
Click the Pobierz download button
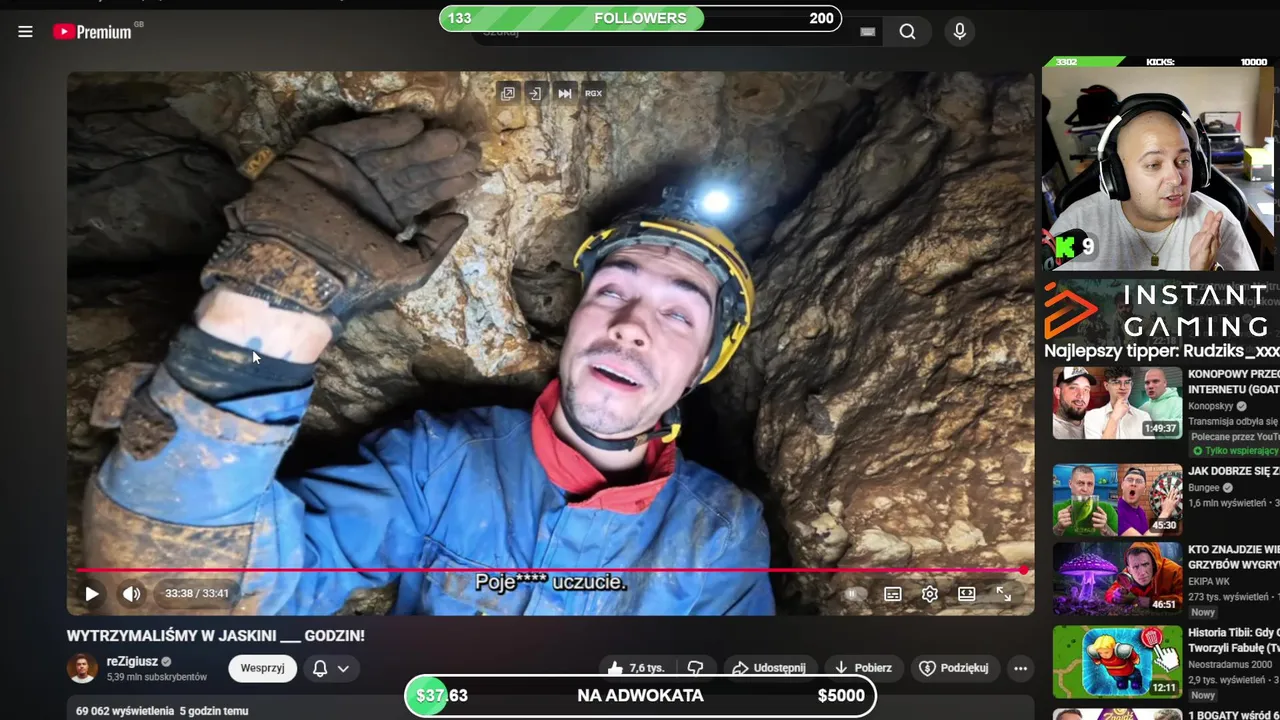point(864,668)
